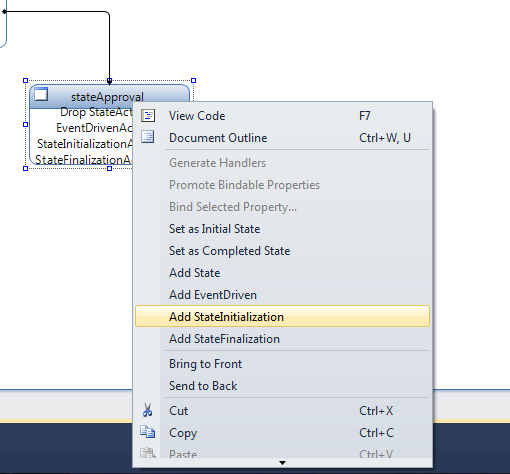The width and height of the screenshot is (510, 474).
Task: Choose Add State from the menu
Action: (x=282, y=273)
